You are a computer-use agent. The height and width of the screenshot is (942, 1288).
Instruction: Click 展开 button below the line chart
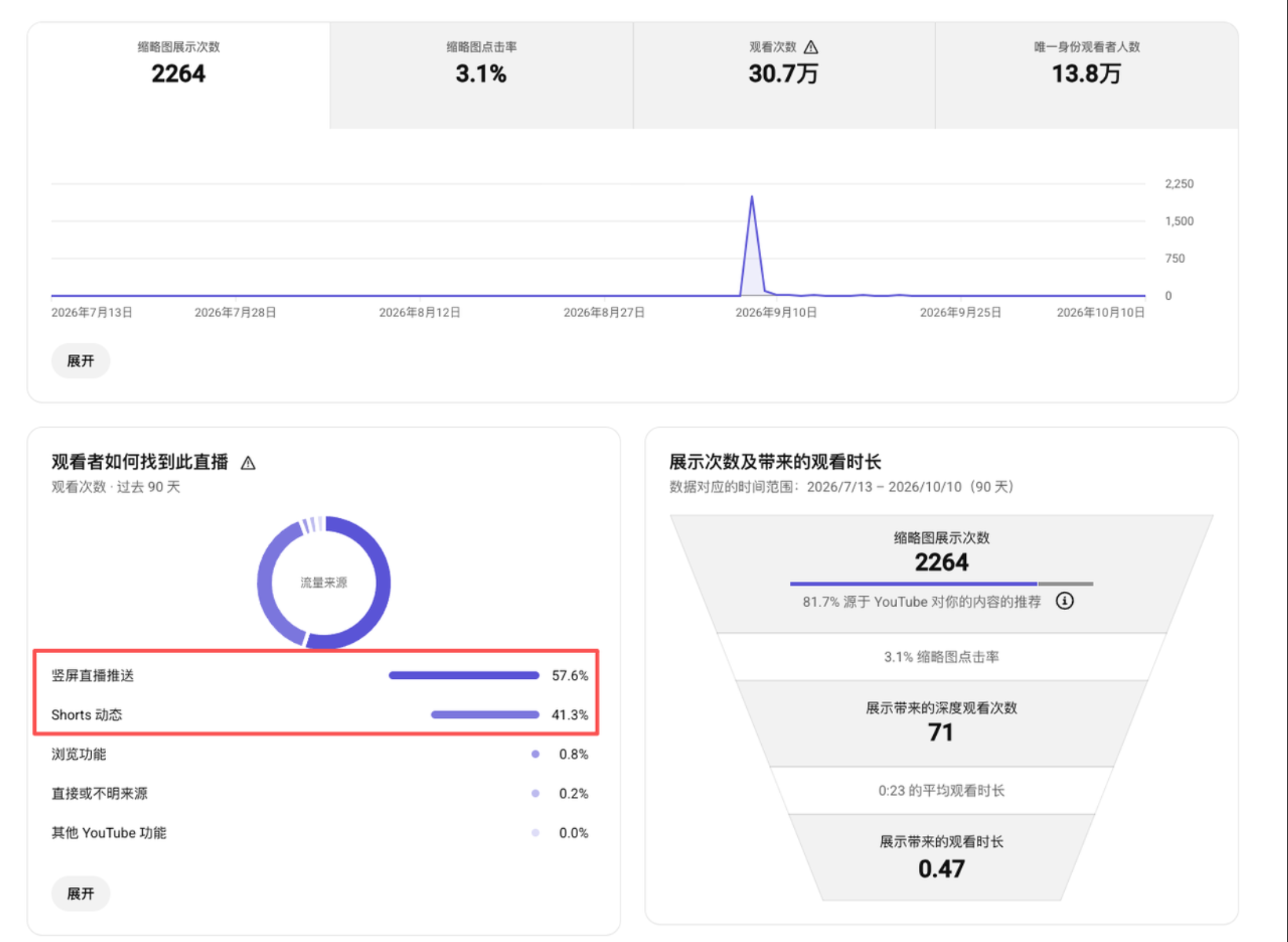pyautogui.click(x=81, y=361)
